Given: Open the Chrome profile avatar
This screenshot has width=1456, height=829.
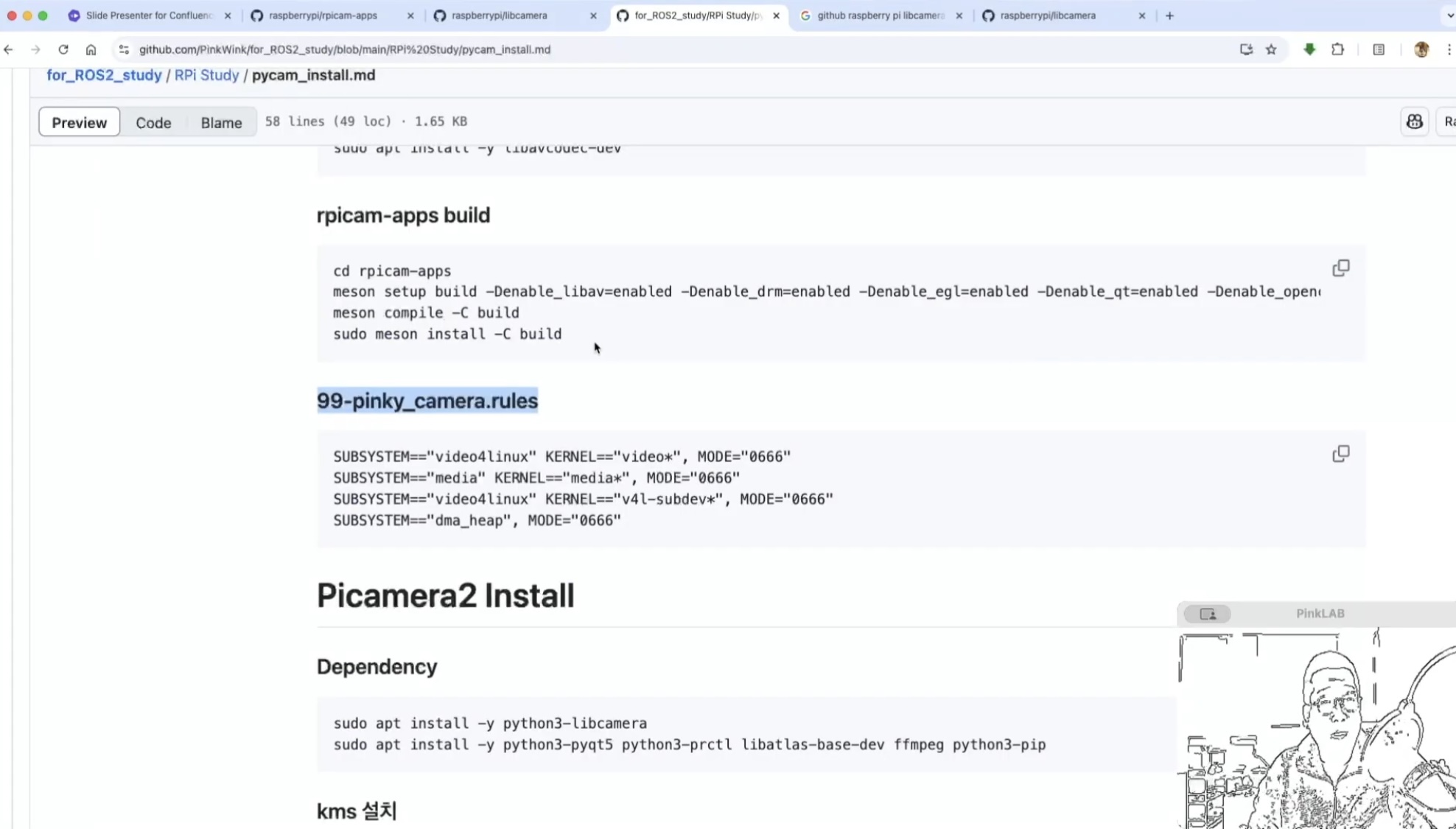Looking at the screenshot, I should 1421,49.
